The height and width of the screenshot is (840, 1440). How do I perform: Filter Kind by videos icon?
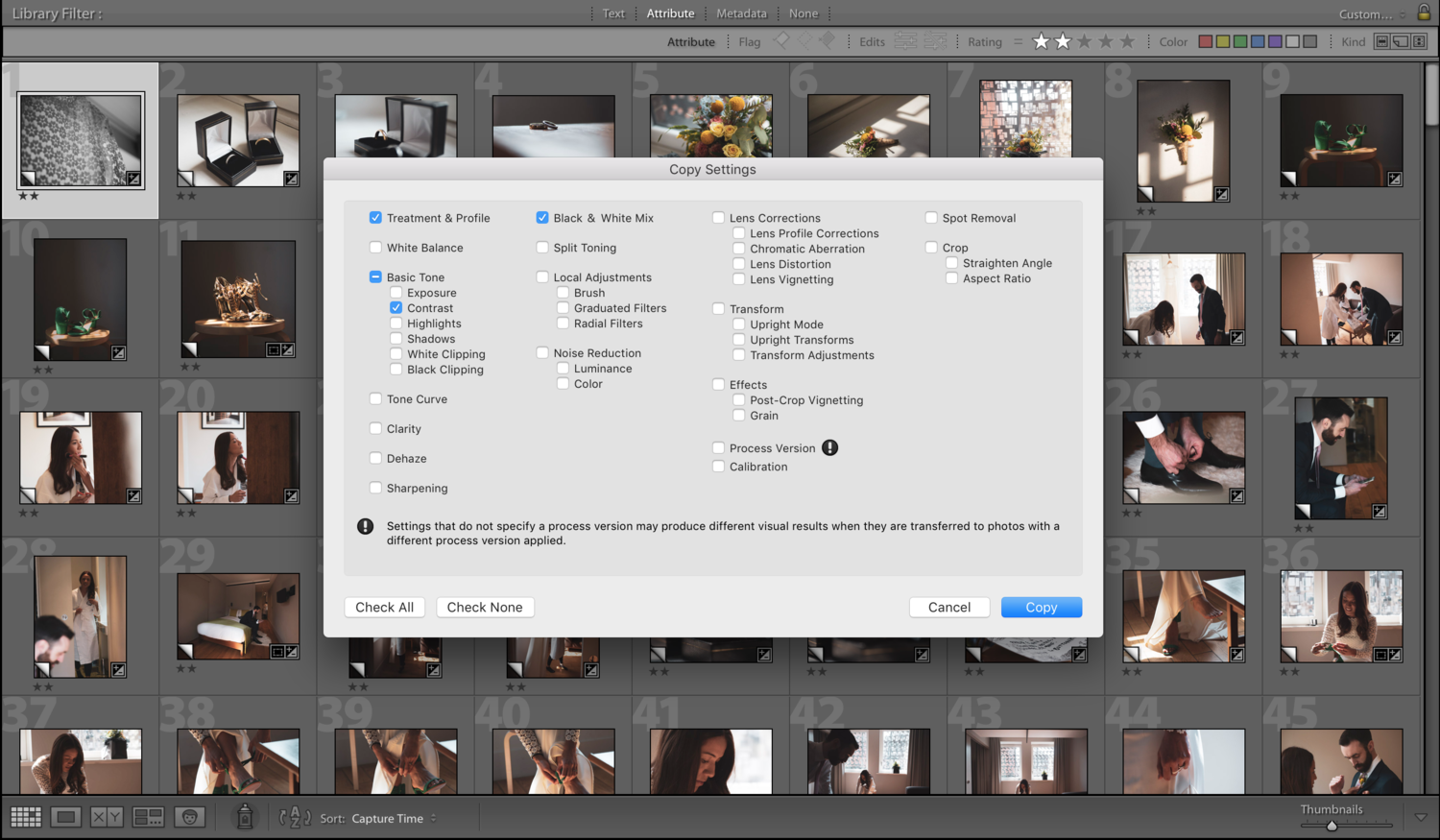[1419, 41]
